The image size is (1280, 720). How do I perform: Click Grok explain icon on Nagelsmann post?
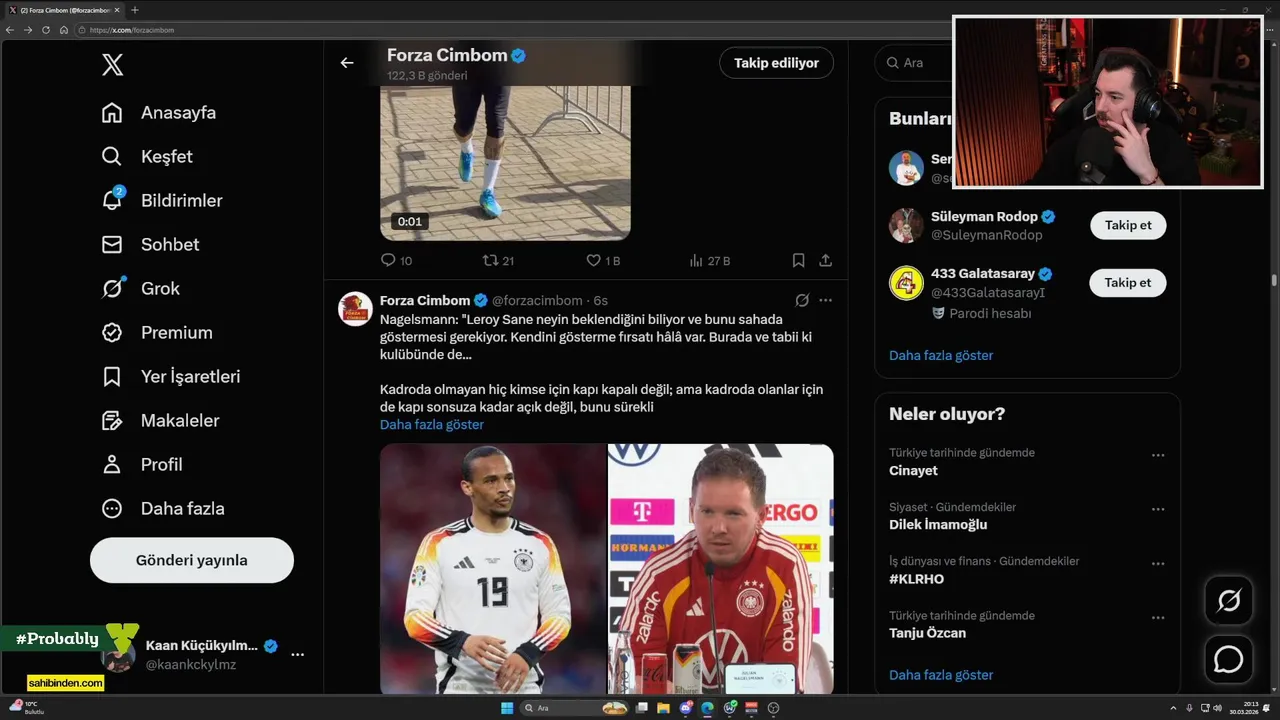(x=802, y=300)
